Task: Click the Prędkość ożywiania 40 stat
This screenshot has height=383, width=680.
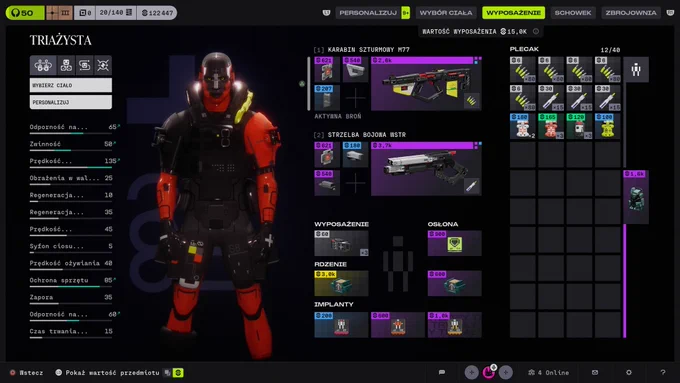Action: coord(71,264)
